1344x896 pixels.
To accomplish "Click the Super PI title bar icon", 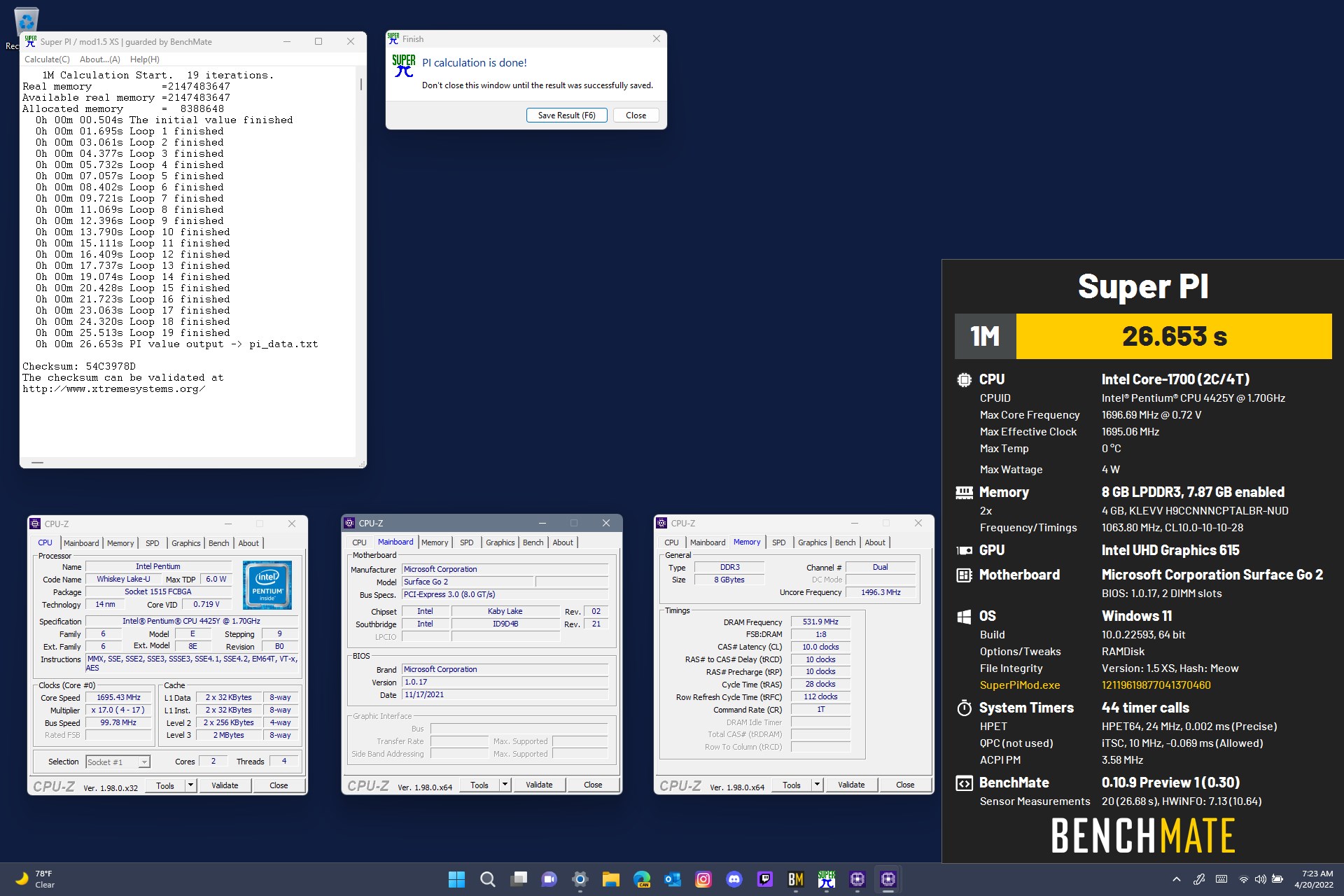I will pyautogui.click(x=31, y=41).
